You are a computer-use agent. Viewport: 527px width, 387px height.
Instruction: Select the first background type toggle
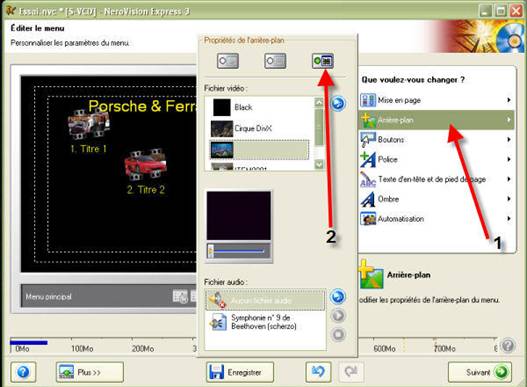[228, 61]
